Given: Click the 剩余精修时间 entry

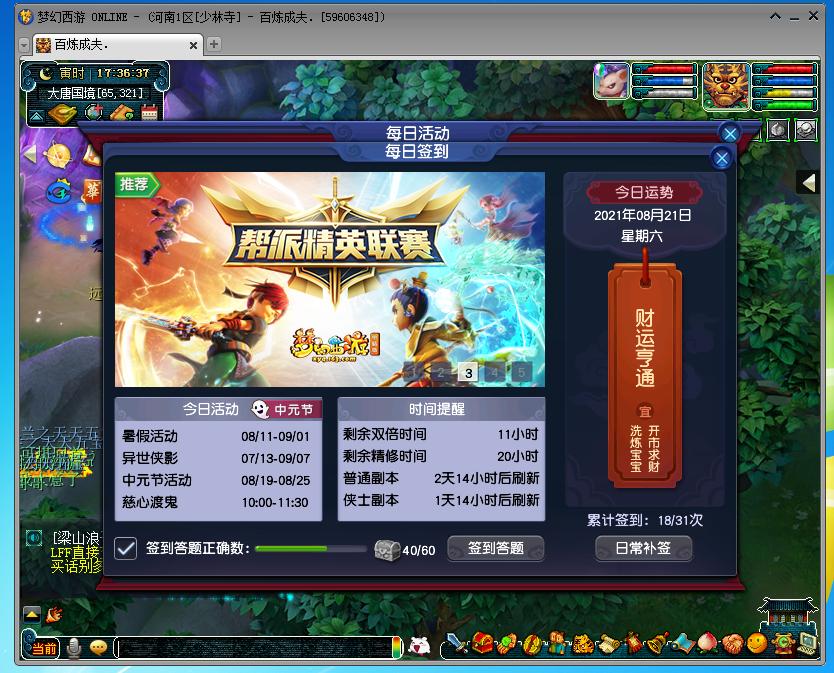Looking at the screenshot, I should coord(441,456).
